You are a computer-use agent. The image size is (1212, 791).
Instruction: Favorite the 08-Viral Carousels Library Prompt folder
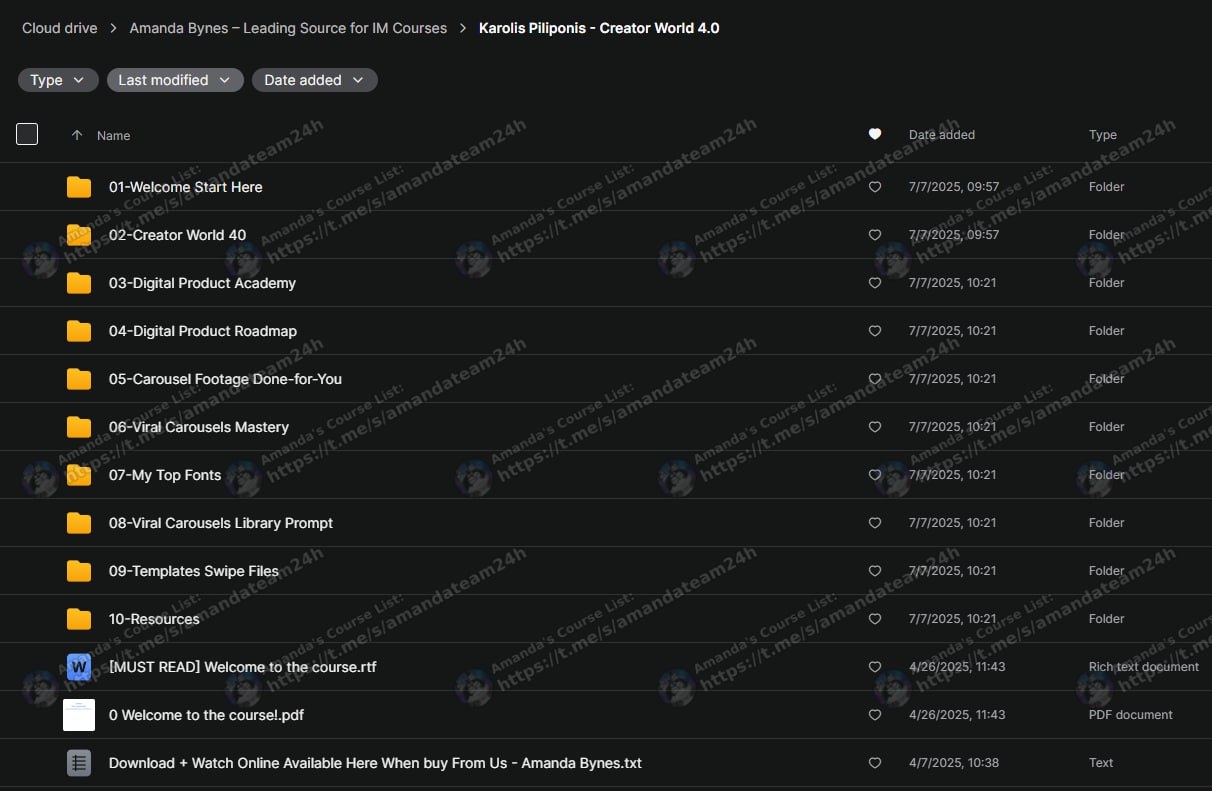[875, 523]
